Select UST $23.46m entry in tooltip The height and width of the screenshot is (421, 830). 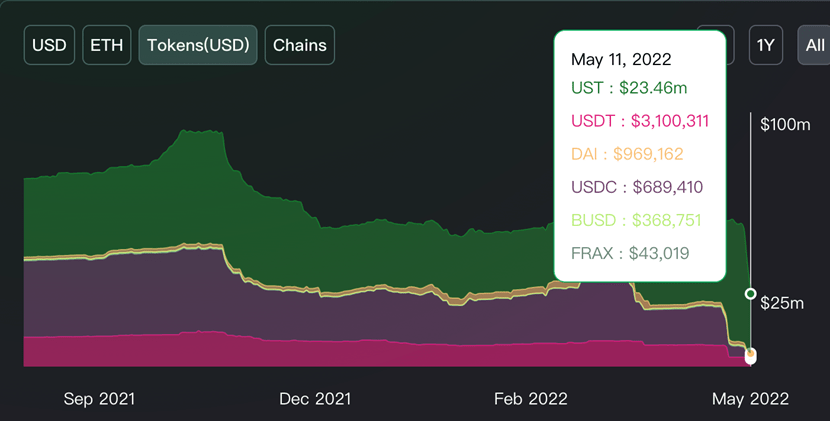click(629, 87)
